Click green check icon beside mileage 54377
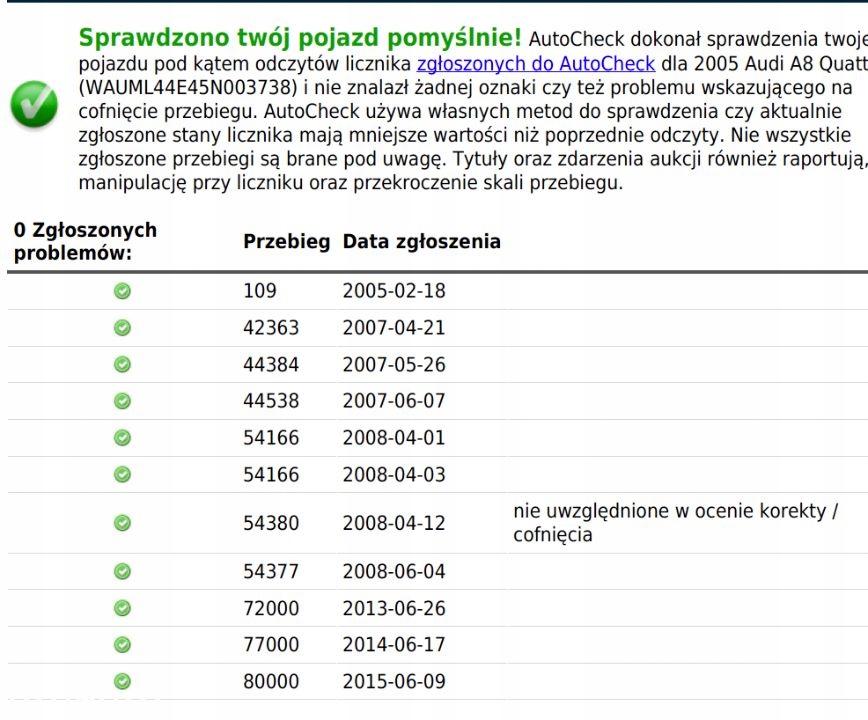The image size is (868, 720). (x=122, y=572)
